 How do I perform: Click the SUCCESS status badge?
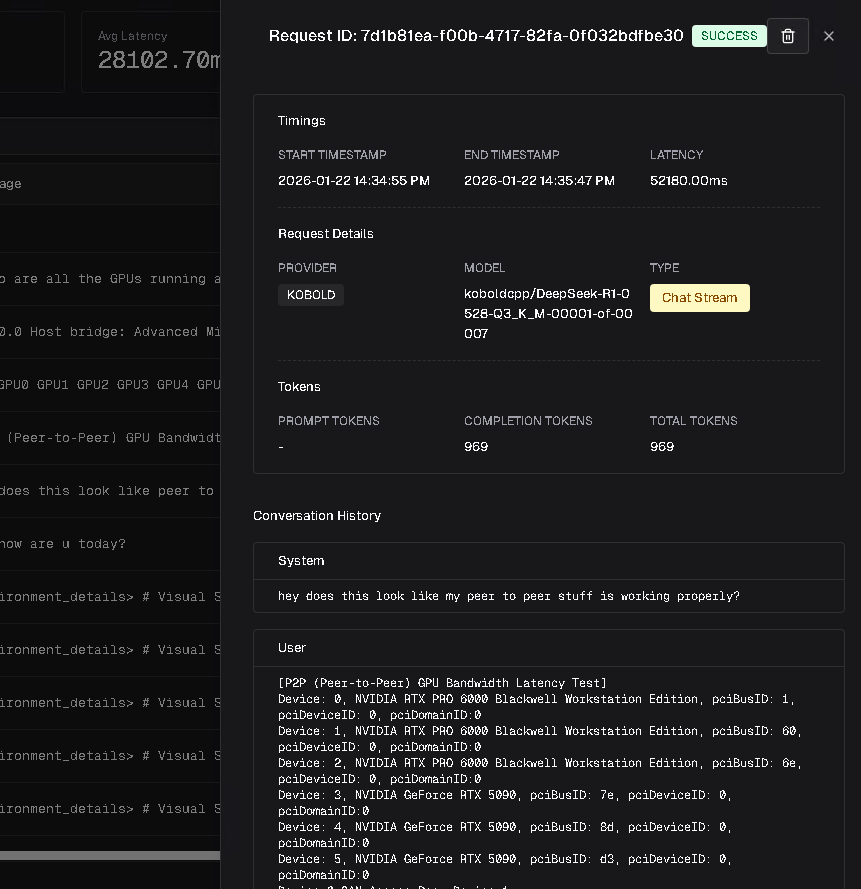point(729,36)
